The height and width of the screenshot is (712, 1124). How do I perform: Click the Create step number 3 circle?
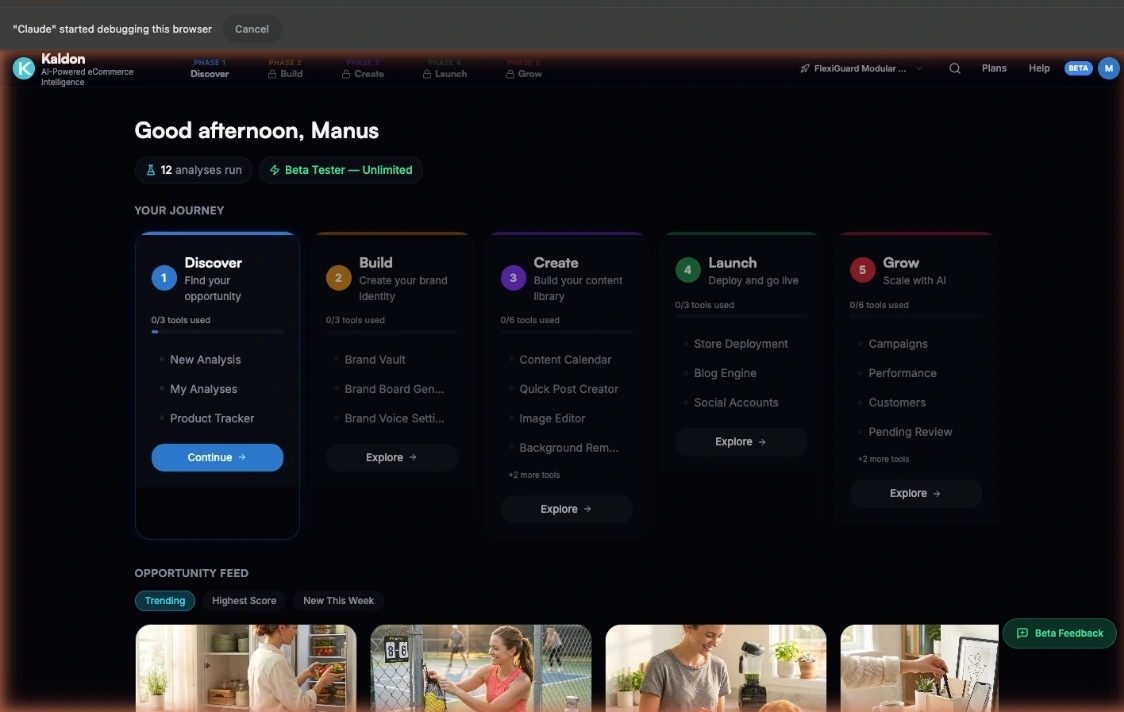point(513,277)
